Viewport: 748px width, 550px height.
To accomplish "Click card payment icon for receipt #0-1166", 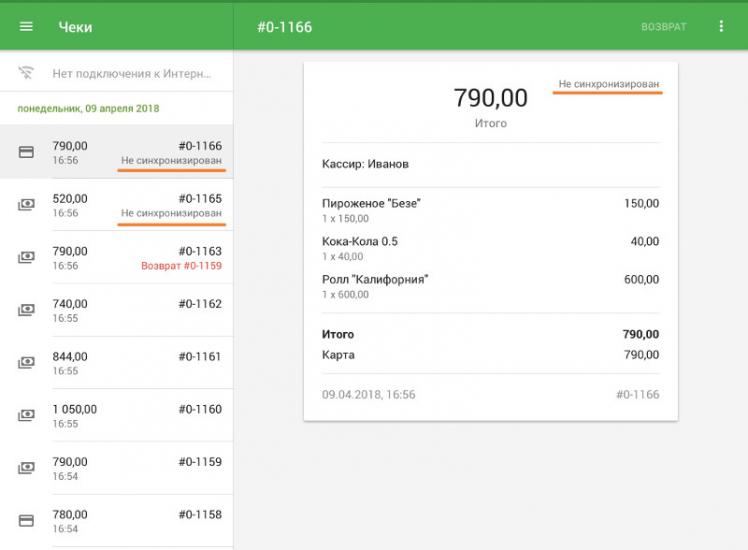I will (x=26, y=152).
